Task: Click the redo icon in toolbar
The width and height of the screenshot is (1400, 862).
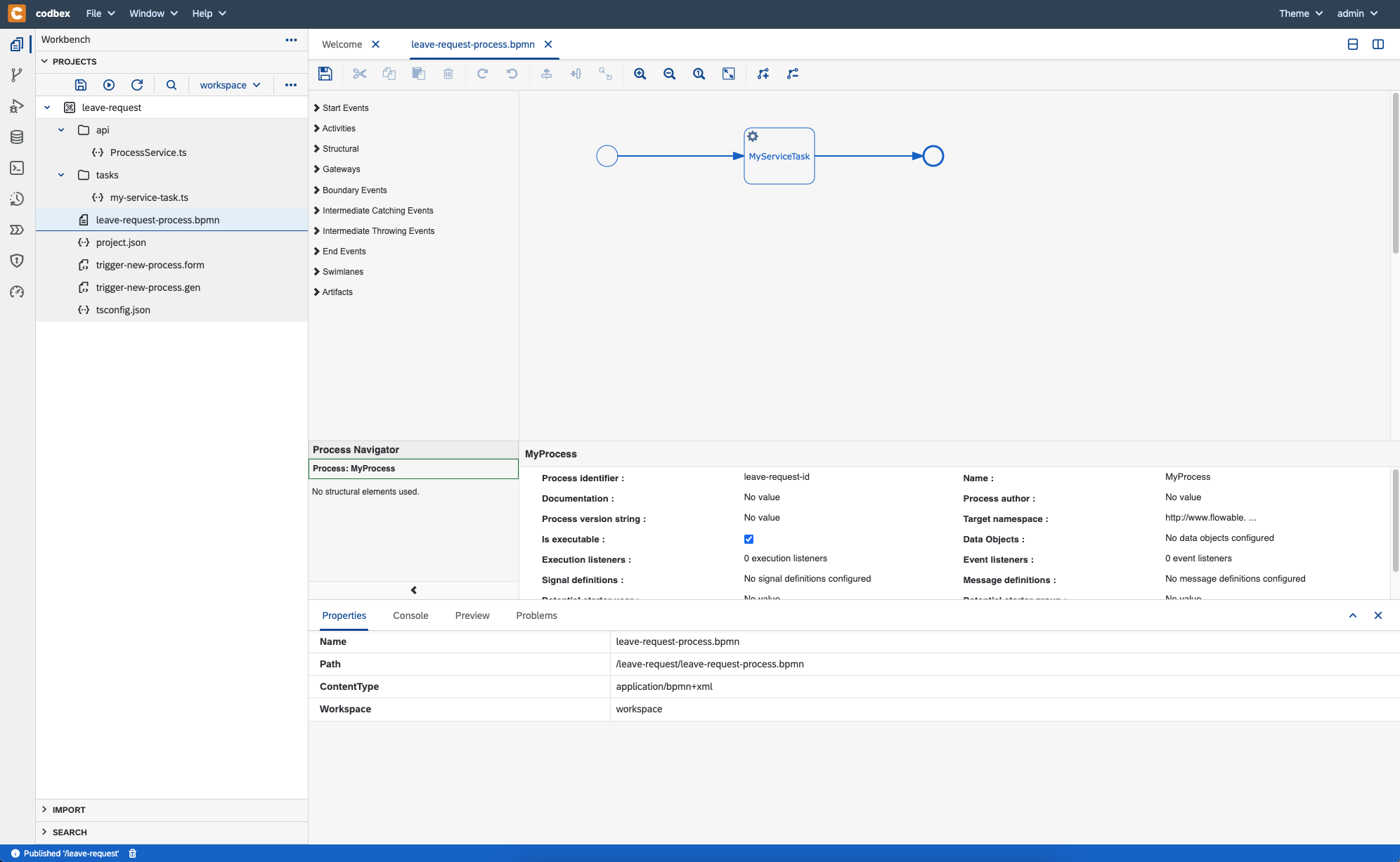Action: (482, 73)
